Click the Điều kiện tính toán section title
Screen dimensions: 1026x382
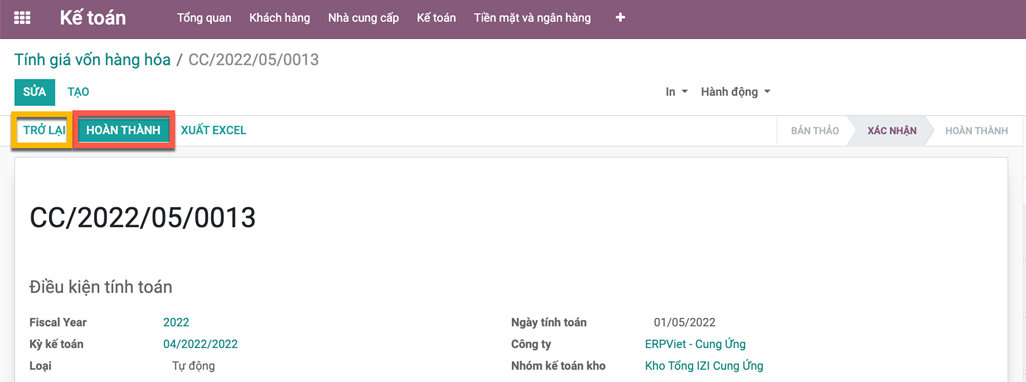coord(101,287)
